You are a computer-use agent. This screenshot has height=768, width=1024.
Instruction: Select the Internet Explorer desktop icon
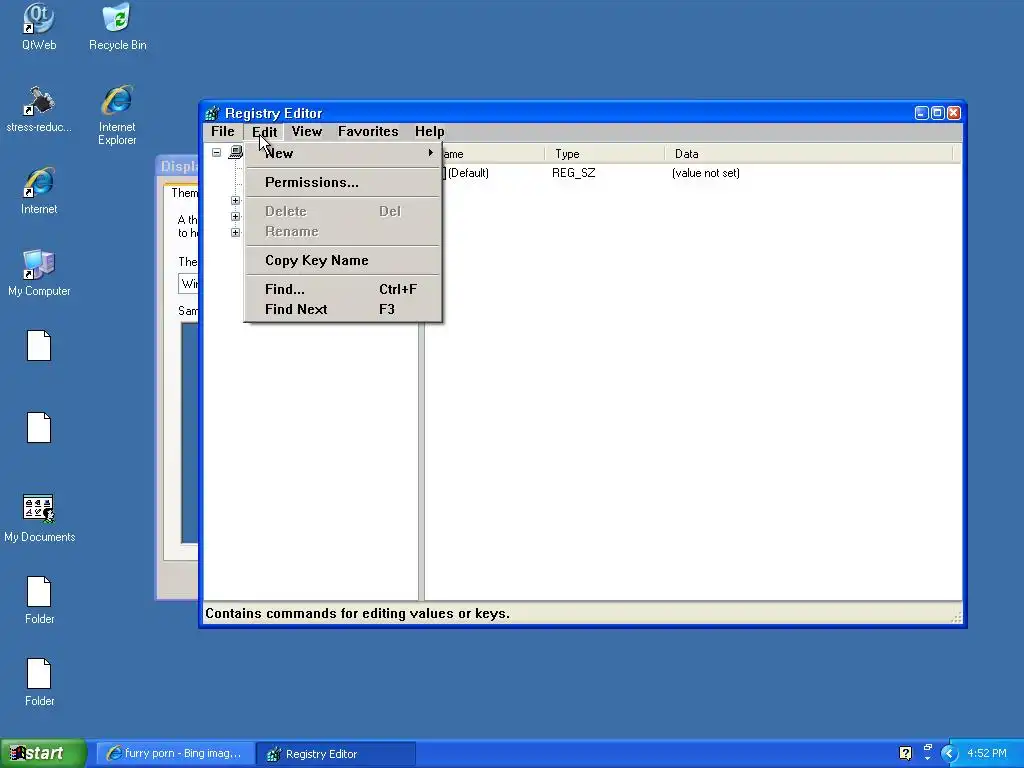coord(117,114)
